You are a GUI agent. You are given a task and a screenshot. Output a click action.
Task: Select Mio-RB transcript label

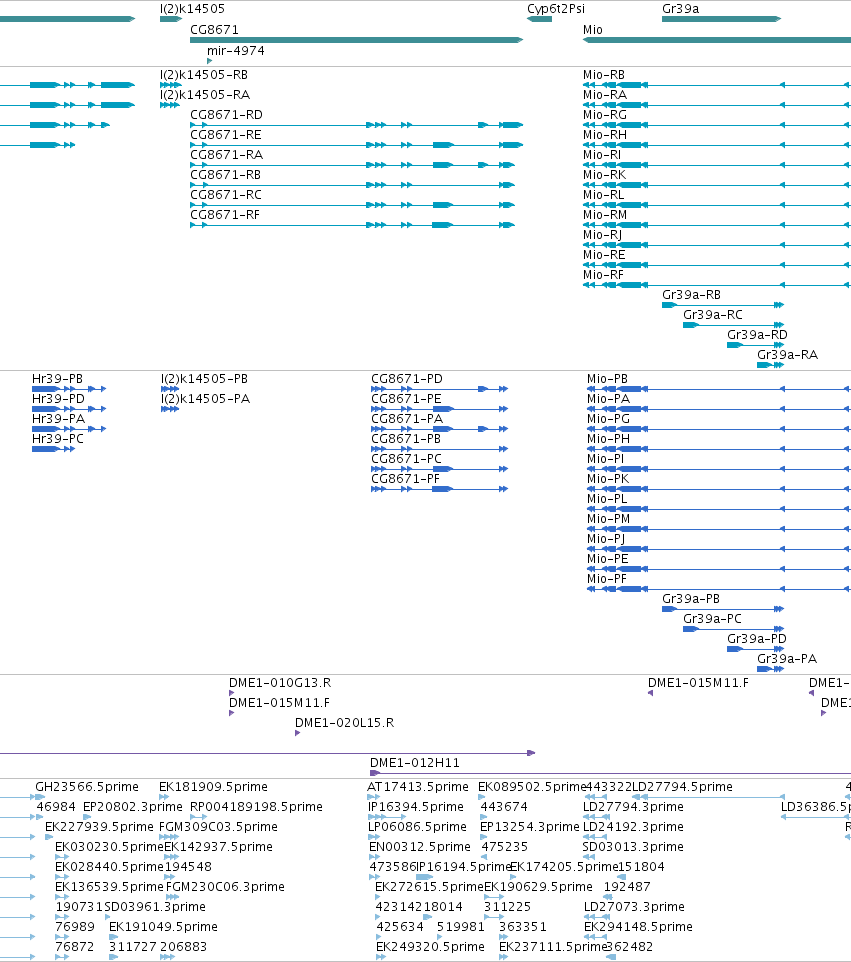tap(604, 75)
